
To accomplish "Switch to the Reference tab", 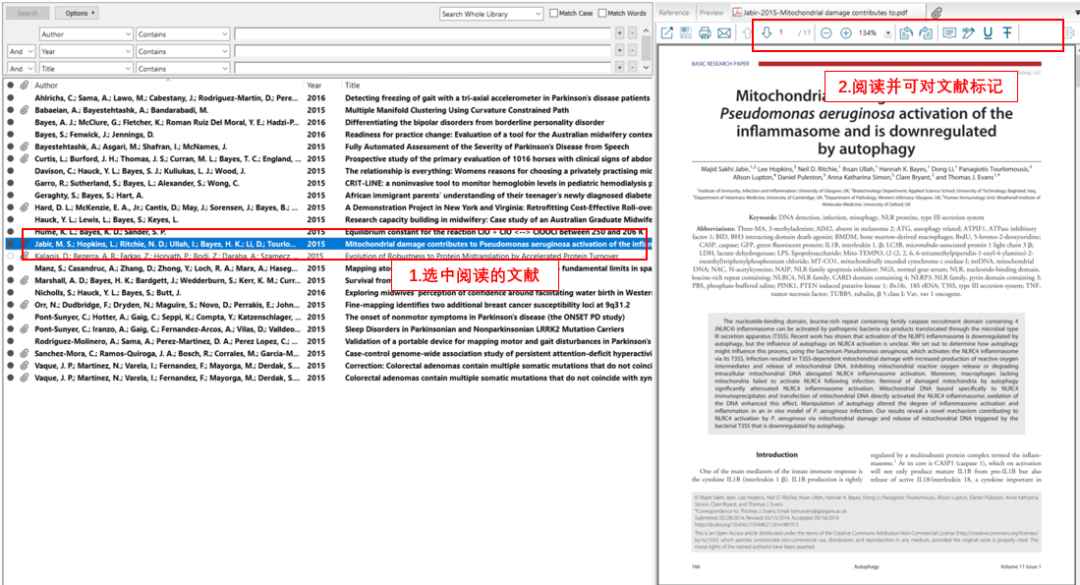I will point(674,12).
